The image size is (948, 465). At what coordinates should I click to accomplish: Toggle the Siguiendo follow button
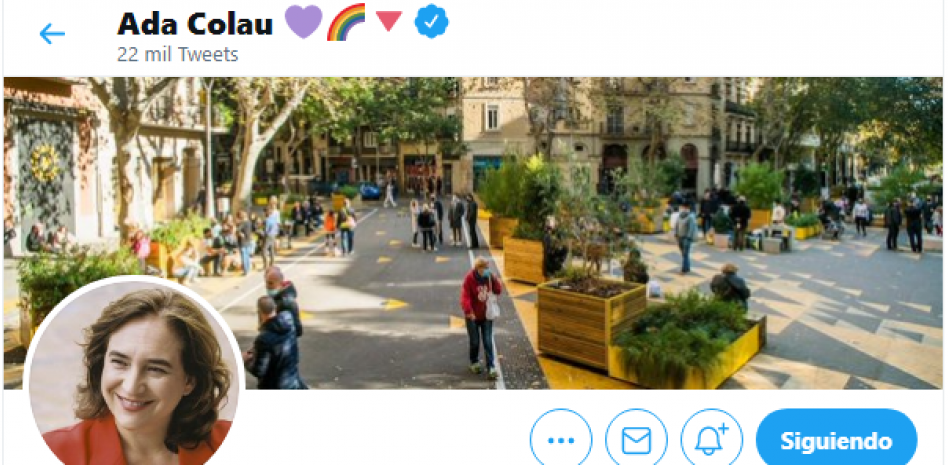[837, 440]
